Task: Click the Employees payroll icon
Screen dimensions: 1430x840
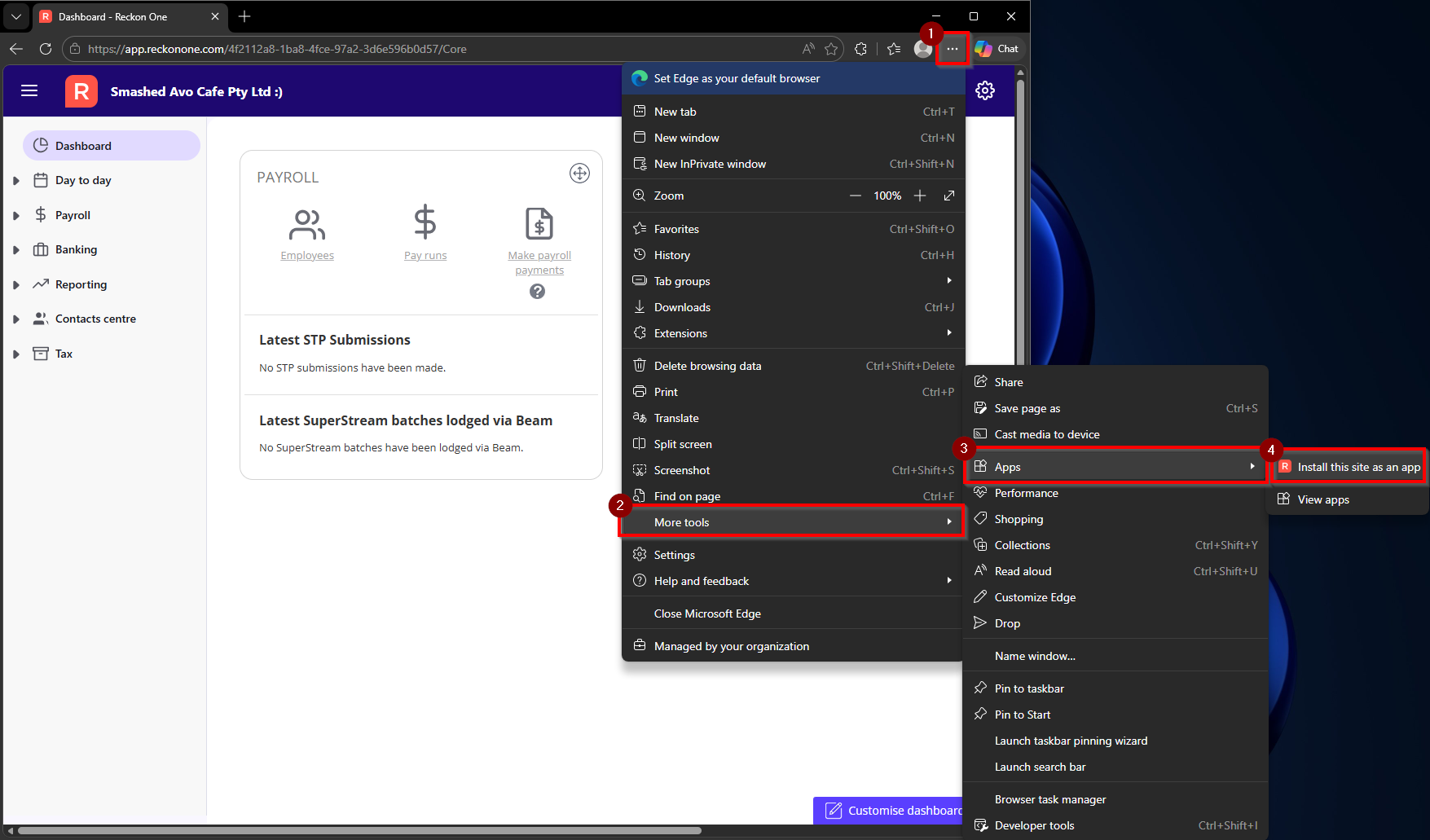Action: coord(307,224)
